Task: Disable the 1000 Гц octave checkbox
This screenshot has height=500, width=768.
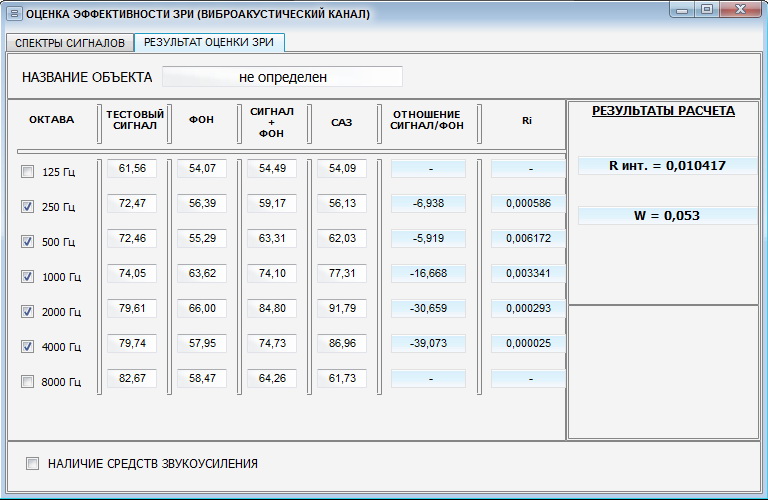Action: [x=28, y=277]
